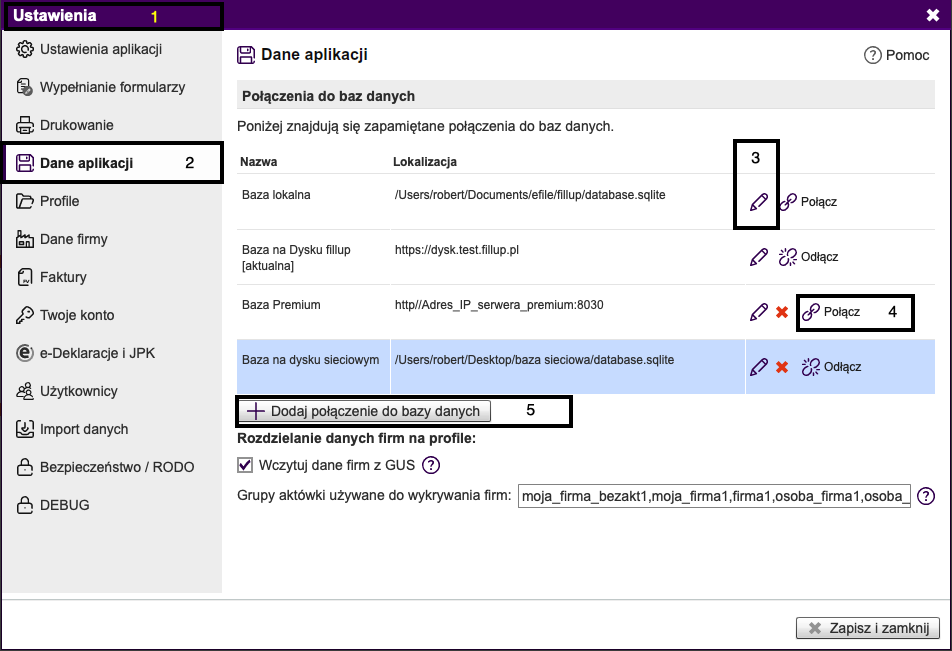
Task: Click the printer icon beside Drukowanie
Action: coord(25,125)
